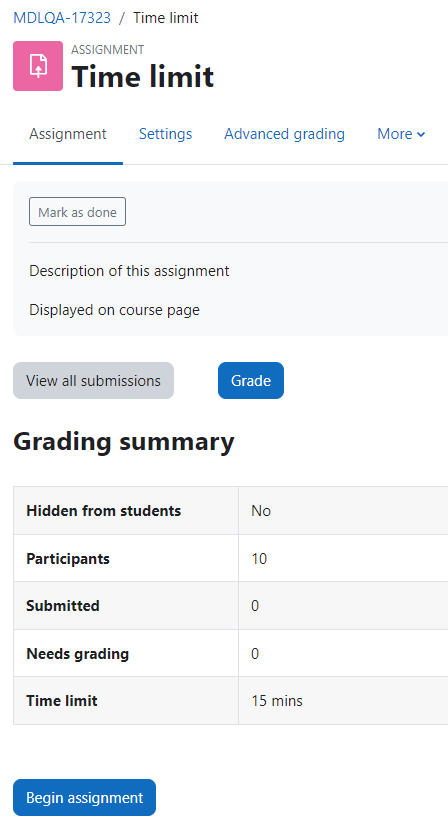Click the Displayed on course page text
The image size is (448, 836).
click(114, 310)
